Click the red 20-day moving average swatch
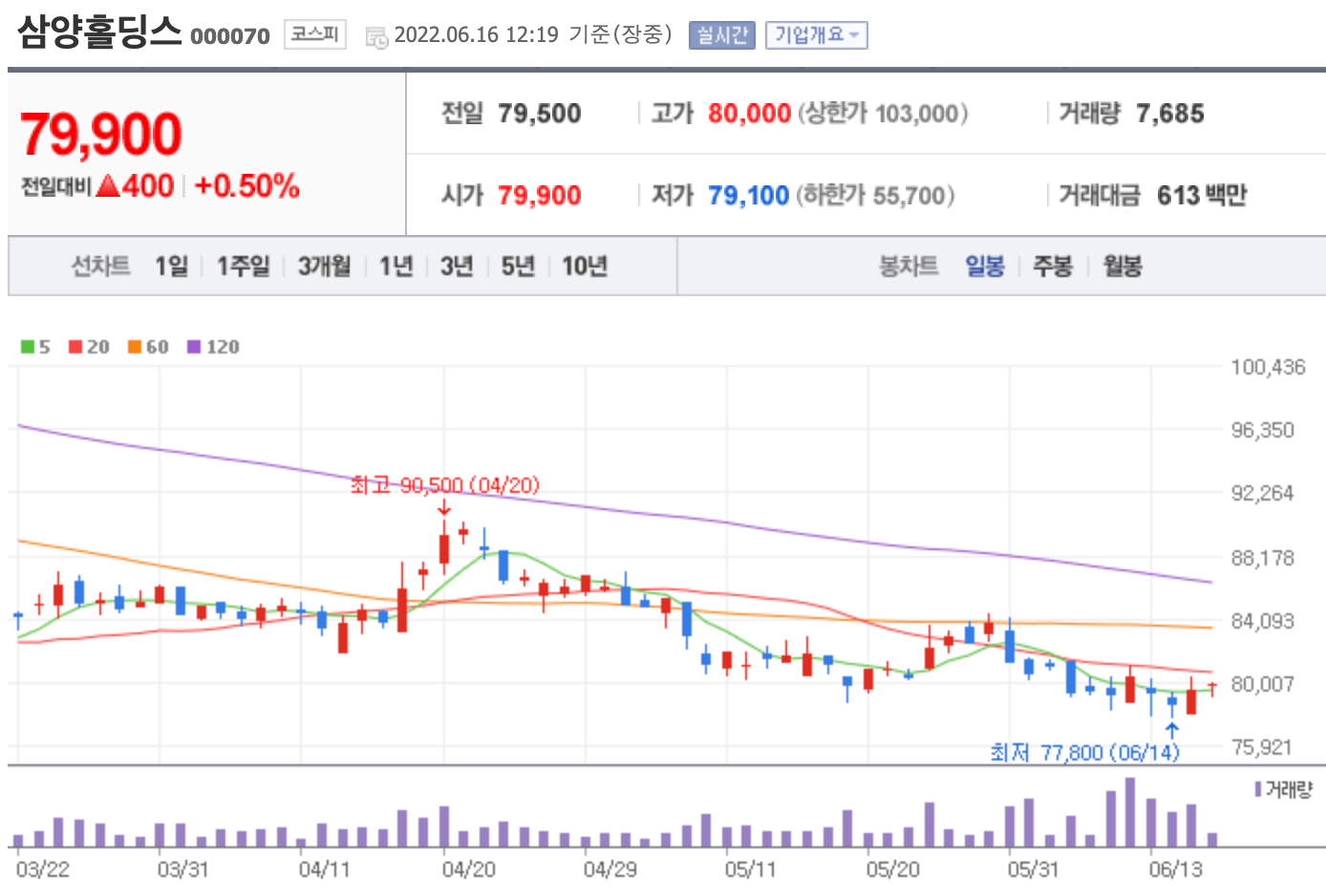Viewport: 1326px width, 896px height. [75, 347]
